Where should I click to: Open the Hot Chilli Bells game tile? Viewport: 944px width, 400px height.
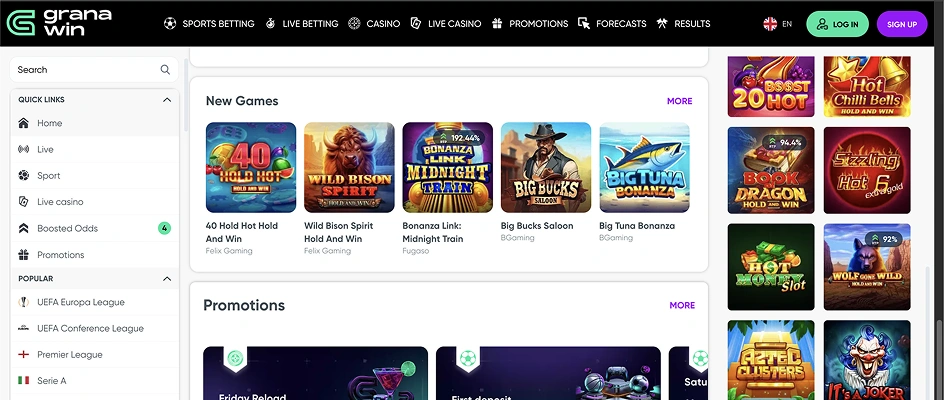point(867,87)
